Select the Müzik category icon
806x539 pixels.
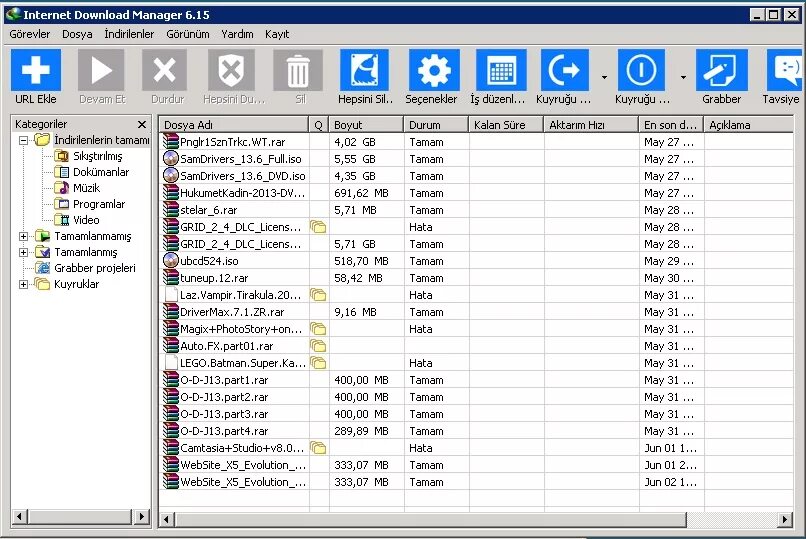62,188
